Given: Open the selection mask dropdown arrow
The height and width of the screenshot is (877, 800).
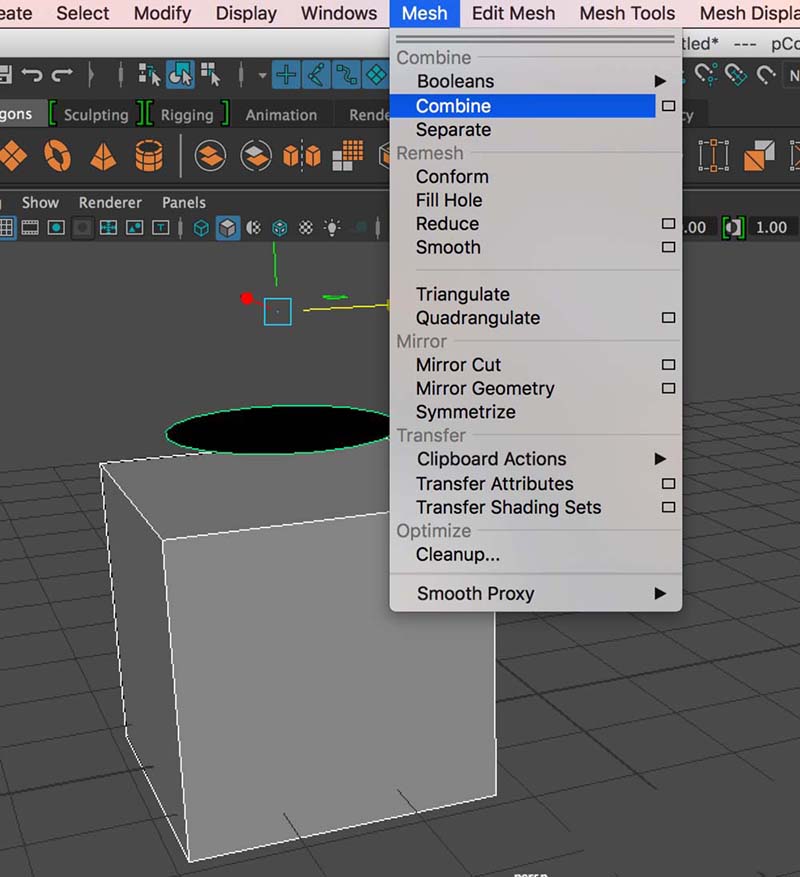Looking at the screenshot, I should point(262,75).
